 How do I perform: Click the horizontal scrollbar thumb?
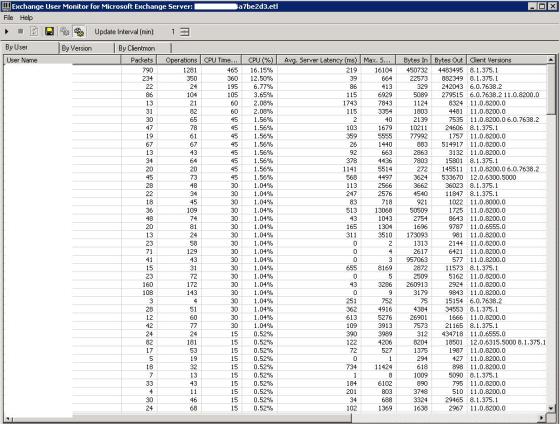181,418
